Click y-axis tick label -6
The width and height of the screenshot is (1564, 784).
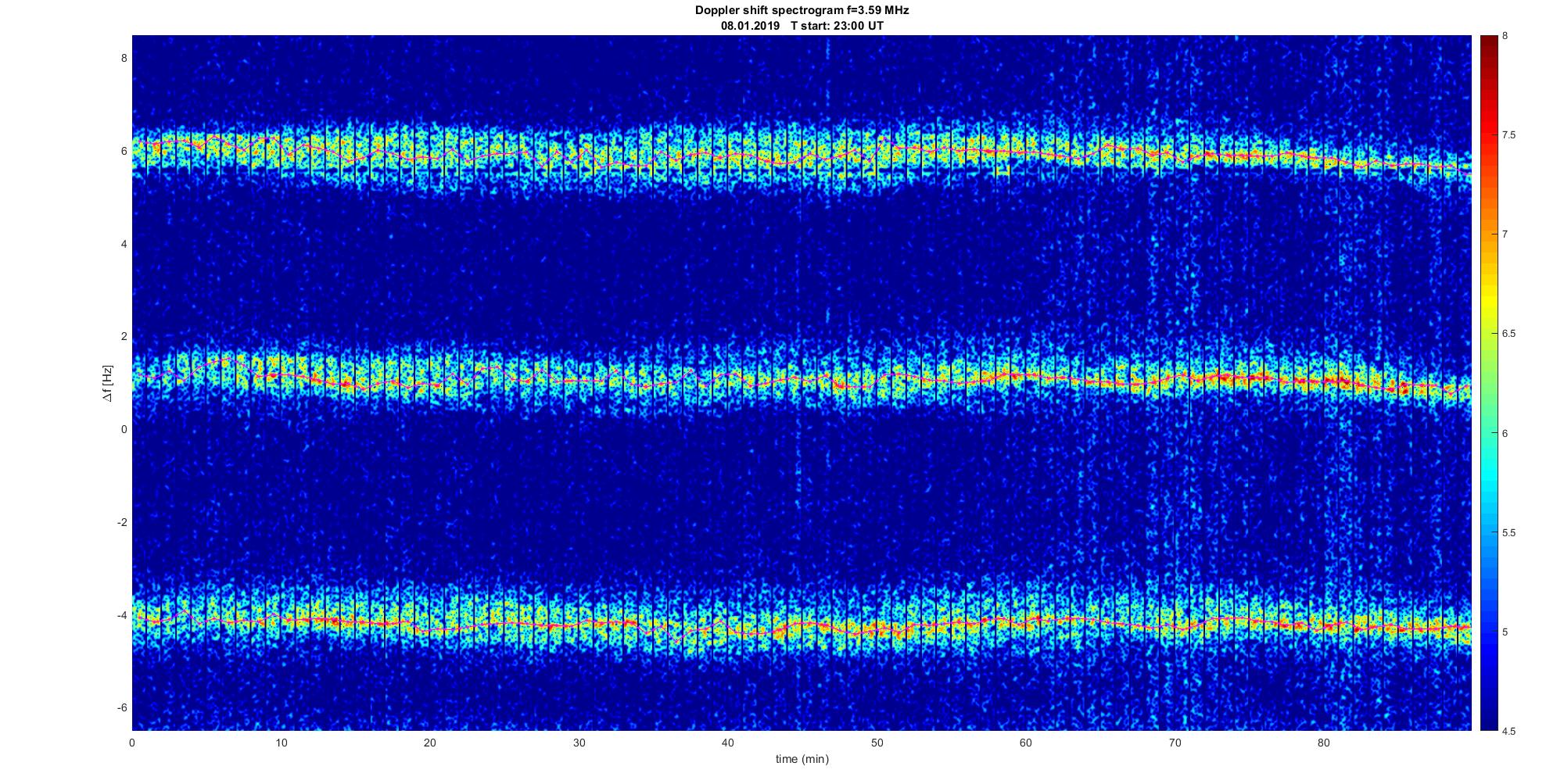(x=122, y=708)
